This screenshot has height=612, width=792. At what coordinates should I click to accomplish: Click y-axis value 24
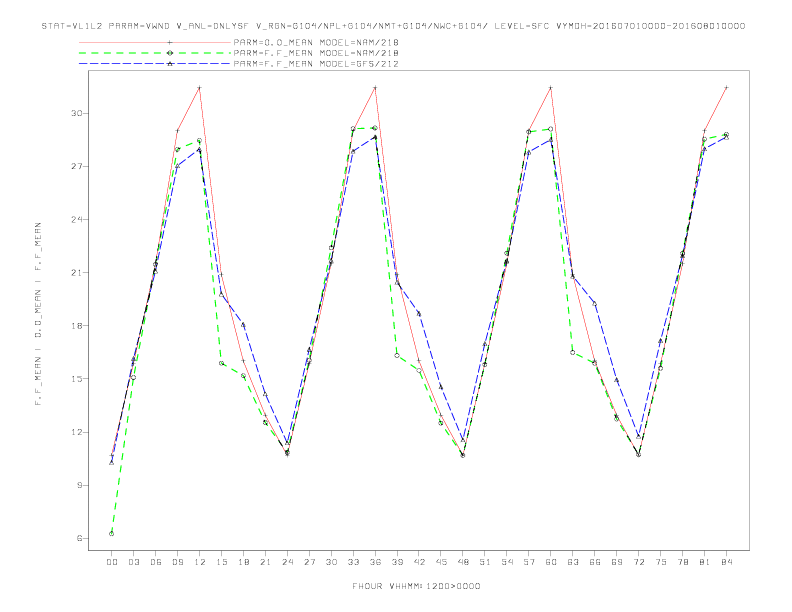pos(76,219)
